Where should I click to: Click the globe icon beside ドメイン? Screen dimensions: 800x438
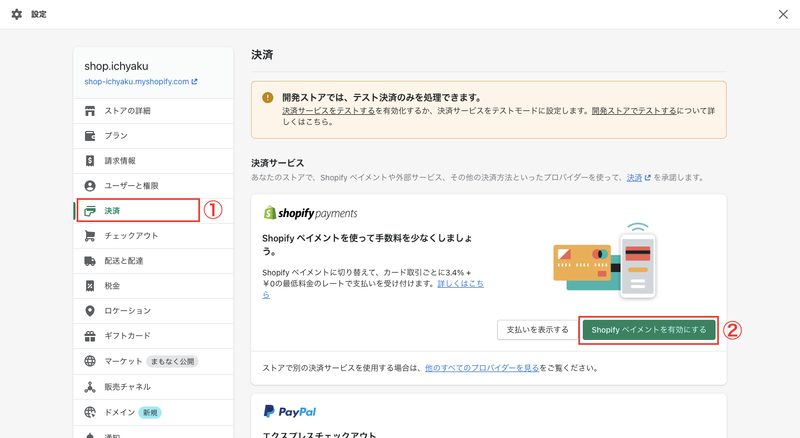pos(90,412)
